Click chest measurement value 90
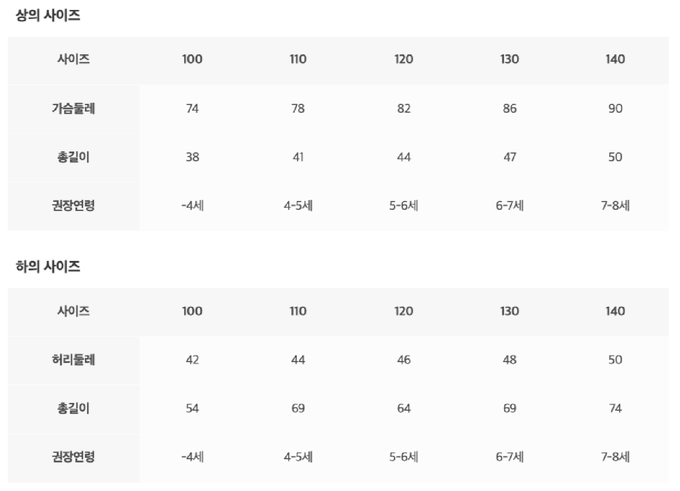The width and height of the screenshot is (680, 491). coord(616,108)
